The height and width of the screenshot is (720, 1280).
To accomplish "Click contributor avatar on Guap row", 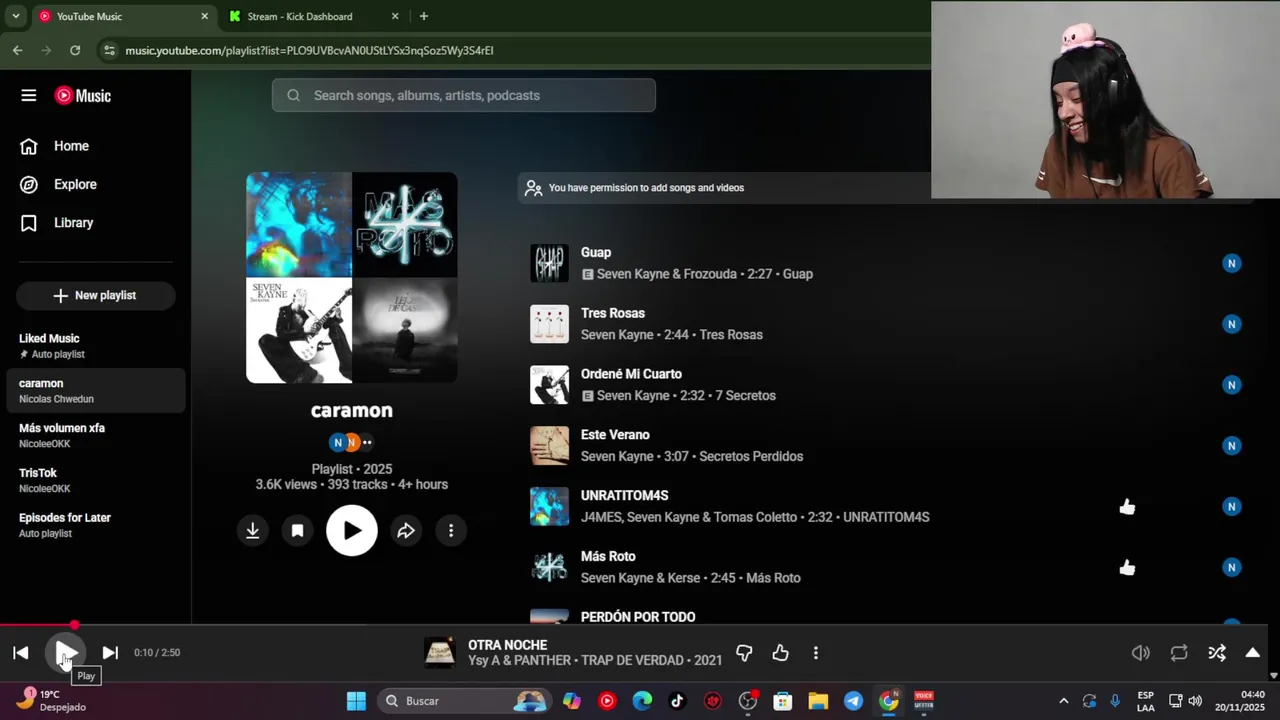I will click(1232, 263).
